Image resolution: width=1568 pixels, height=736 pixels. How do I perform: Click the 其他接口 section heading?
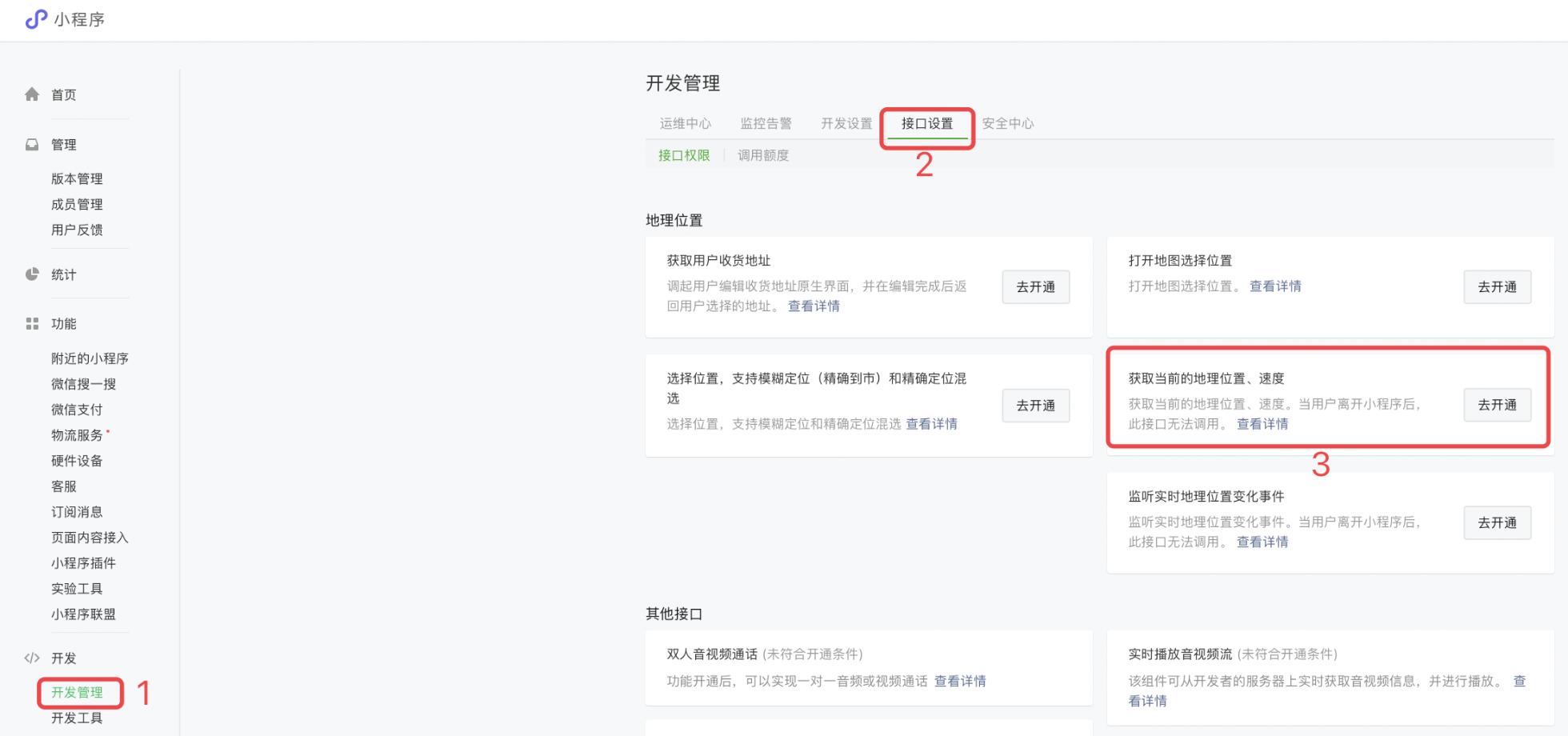coord(674,614)
